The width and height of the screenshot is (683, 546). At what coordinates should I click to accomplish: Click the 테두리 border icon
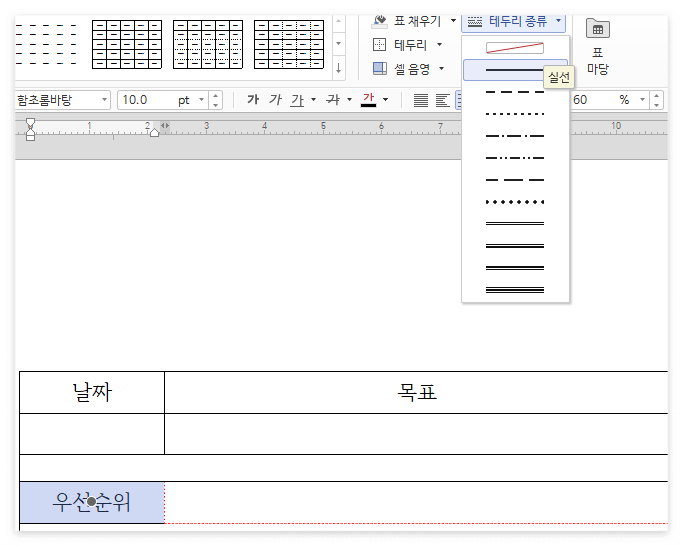(379, 44)
